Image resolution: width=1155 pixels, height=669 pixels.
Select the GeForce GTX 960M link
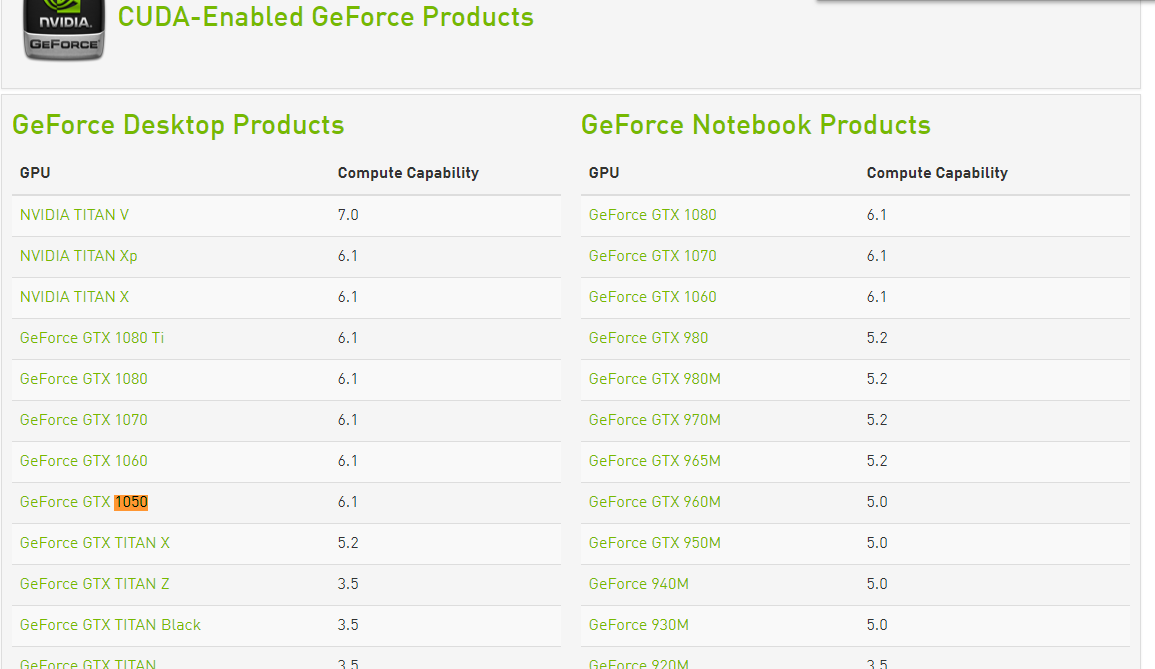(x=654, y=502)
